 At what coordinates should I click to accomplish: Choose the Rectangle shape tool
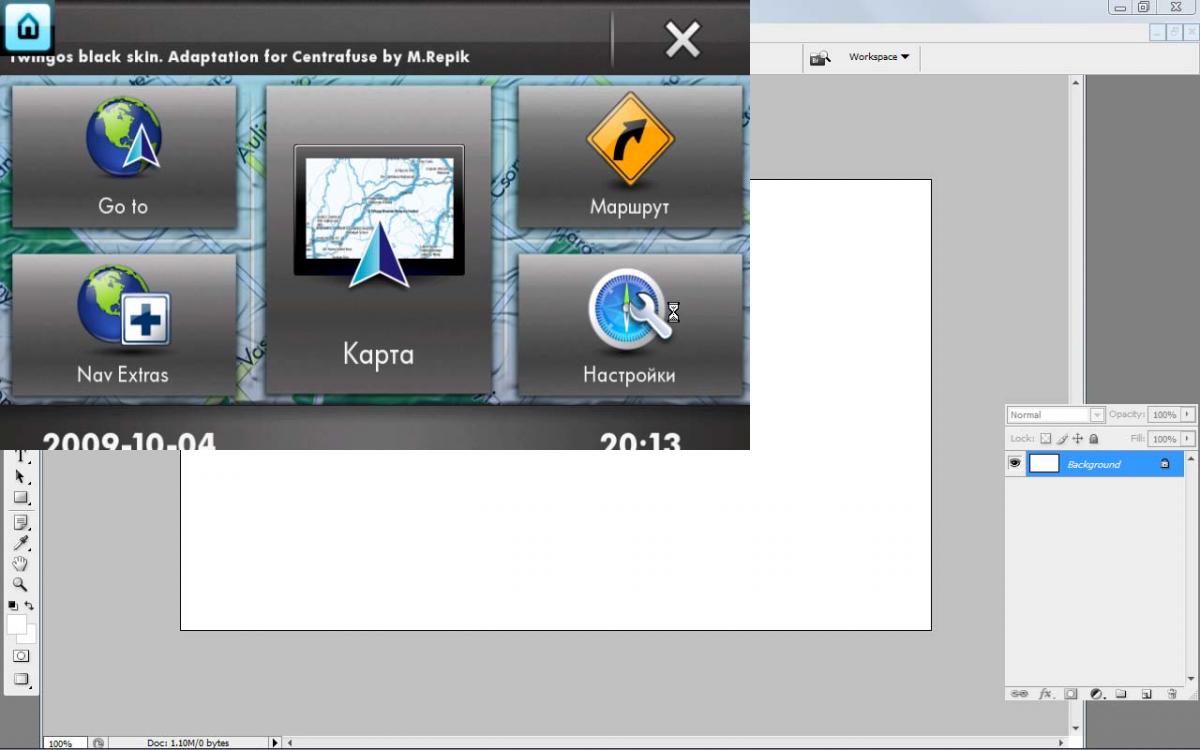(x=20, y=498)
